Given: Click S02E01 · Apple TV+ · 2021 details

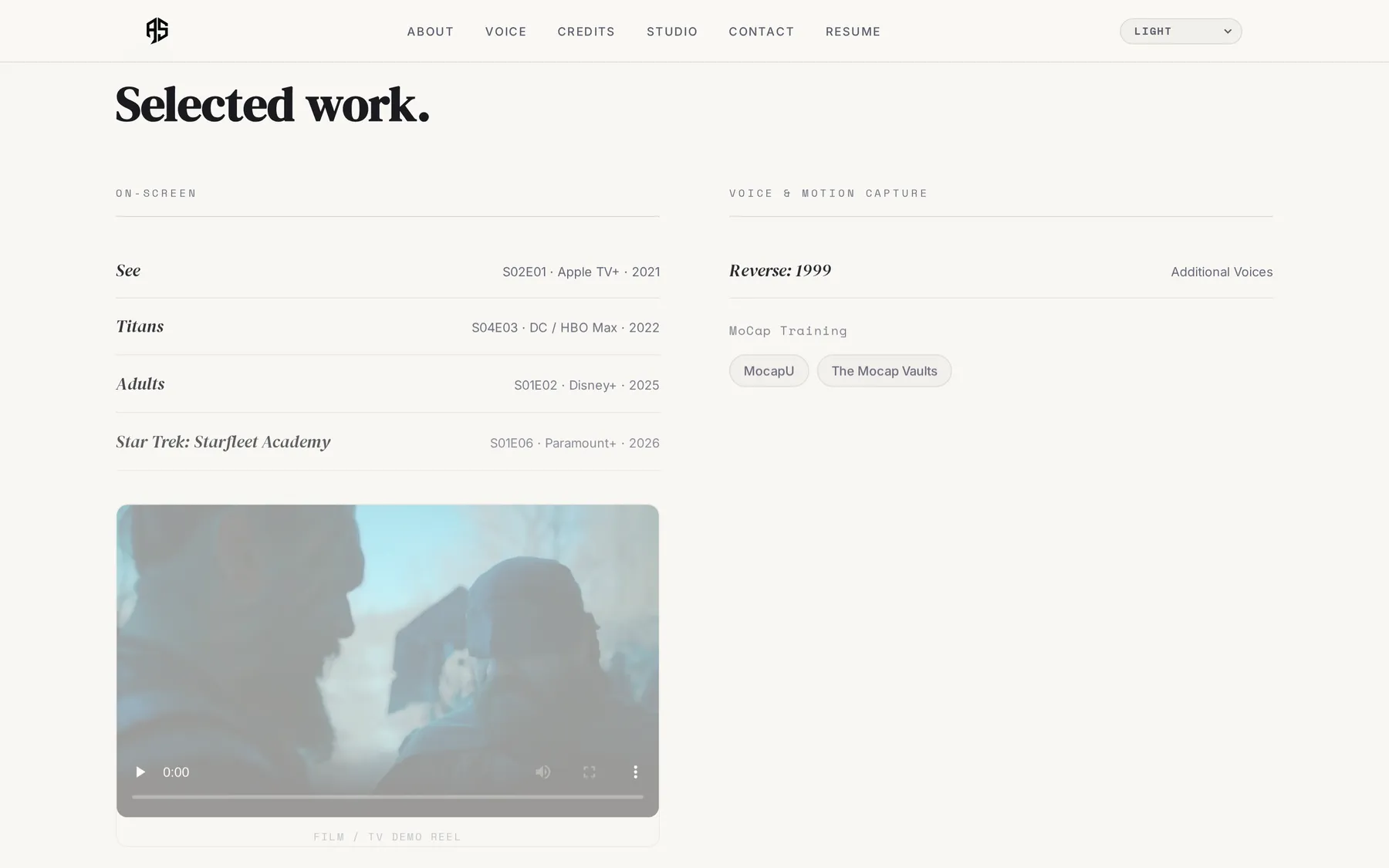Looking at the screenshot, I should pos(581,272).
